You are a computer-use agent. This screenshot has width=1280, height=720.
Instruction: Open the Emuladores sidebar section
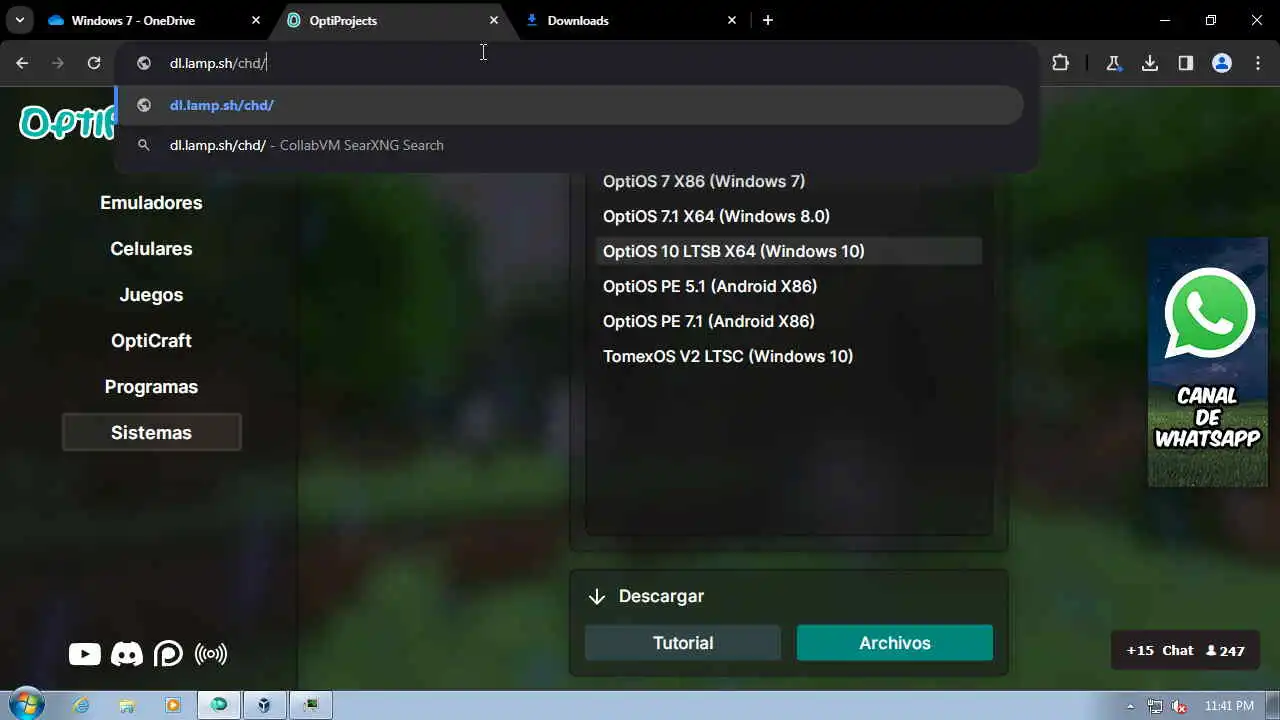[x=151, y=203]
